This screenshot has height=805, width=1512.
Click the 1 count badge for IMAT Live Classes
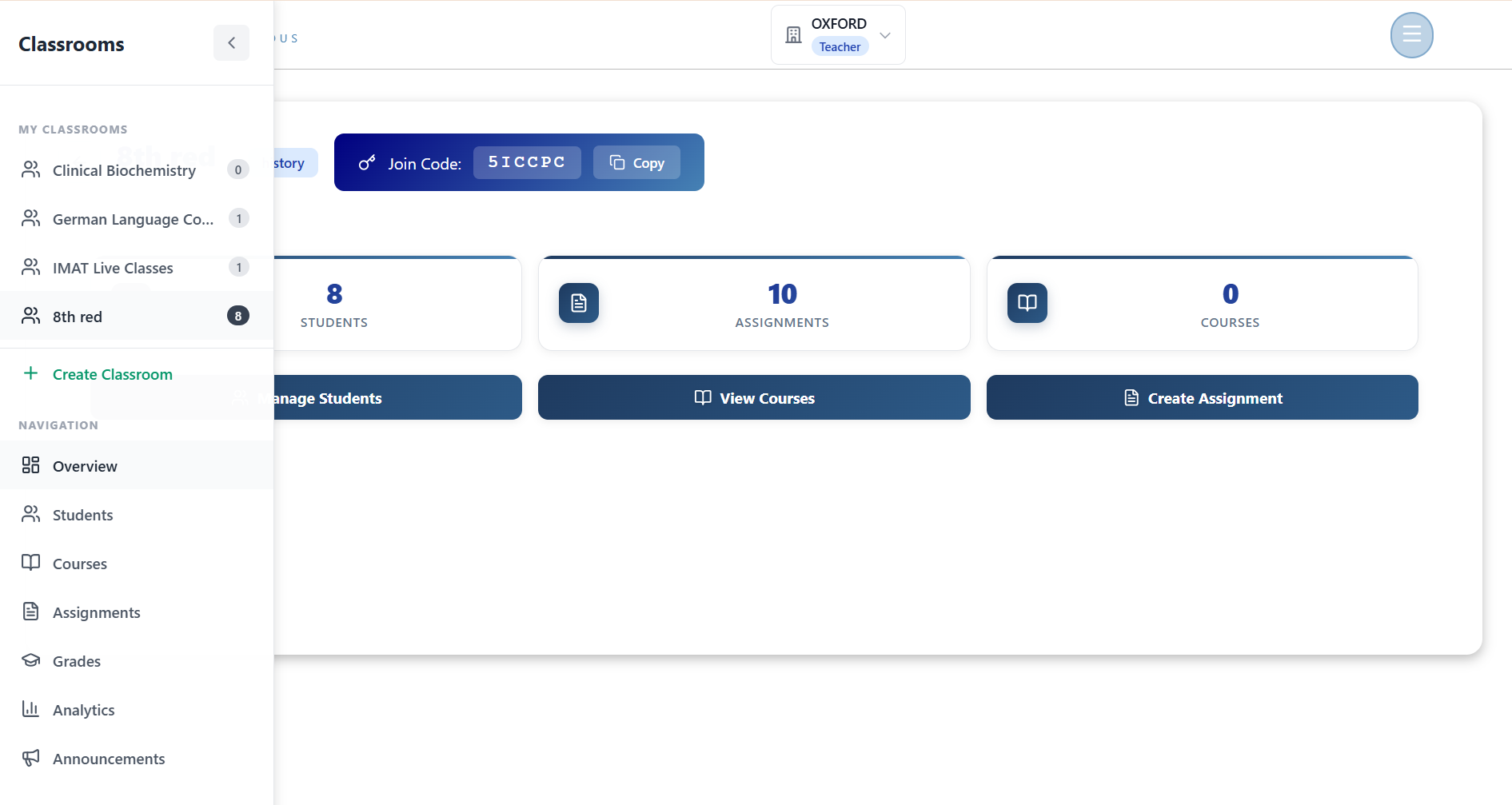[x=238, y=267]
